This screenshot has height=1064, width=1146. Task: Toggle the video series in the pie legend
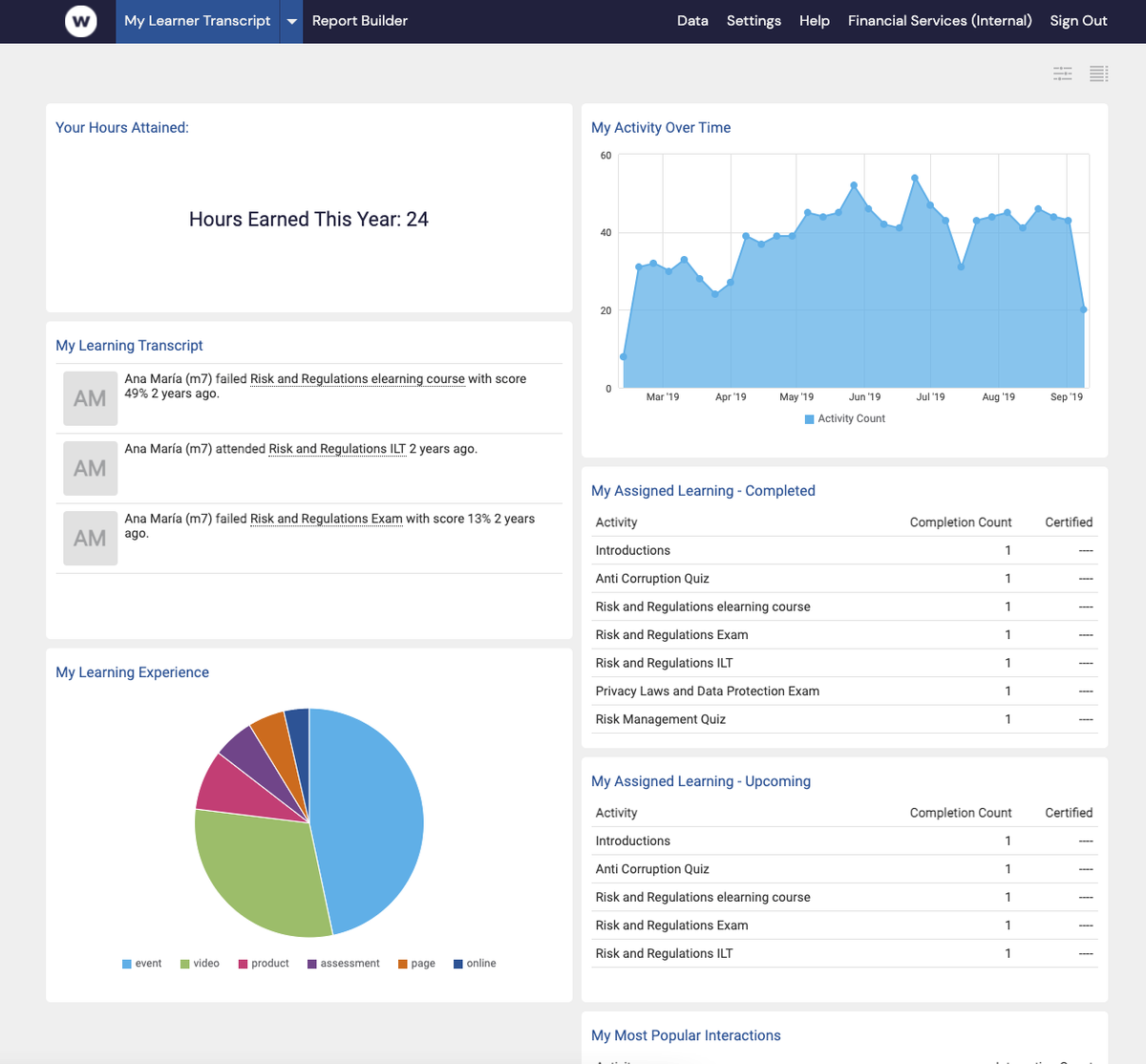[x=200, y=963]
